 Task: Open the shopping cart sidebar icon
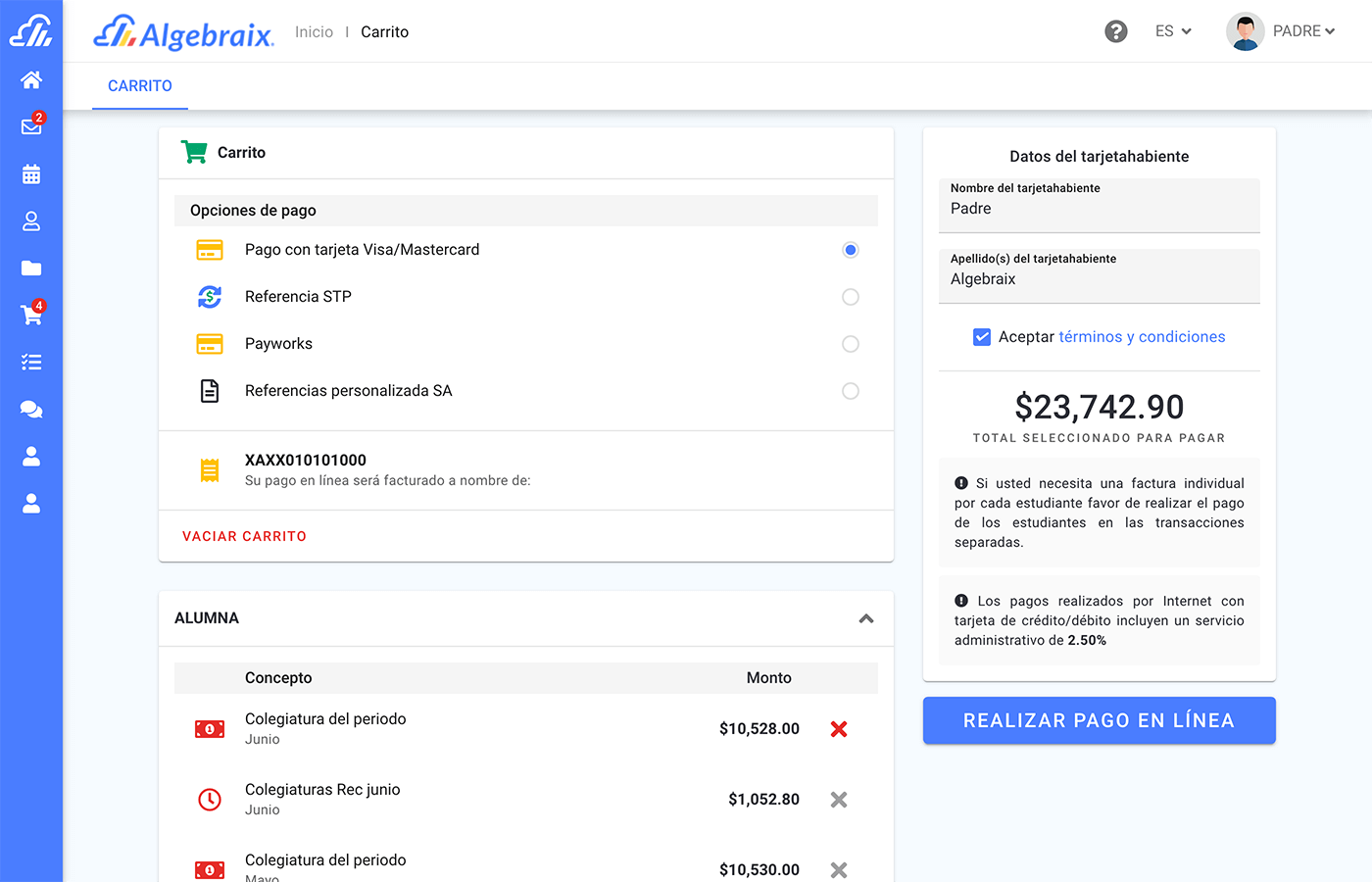click(31, 315)
